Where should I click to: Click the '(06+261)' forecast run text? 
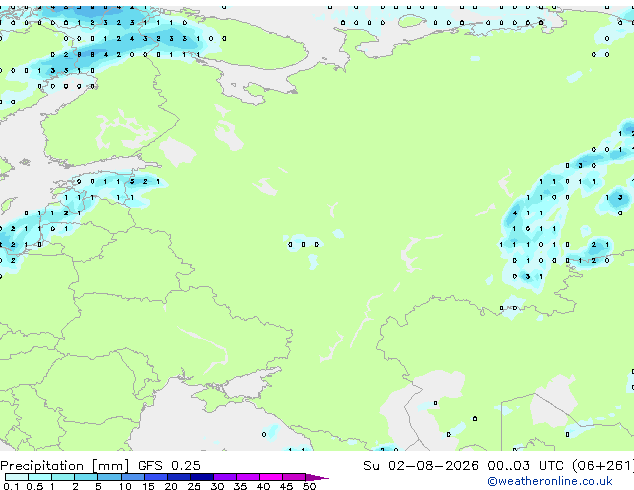[x=603, y=466]
